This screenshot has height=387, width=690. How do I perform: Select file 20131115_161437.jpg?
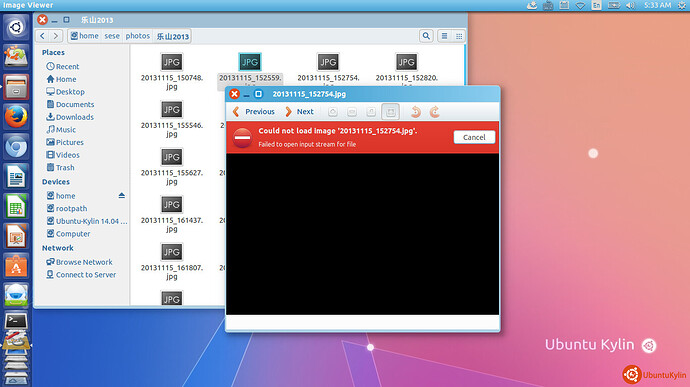click(x=172, y=214)
